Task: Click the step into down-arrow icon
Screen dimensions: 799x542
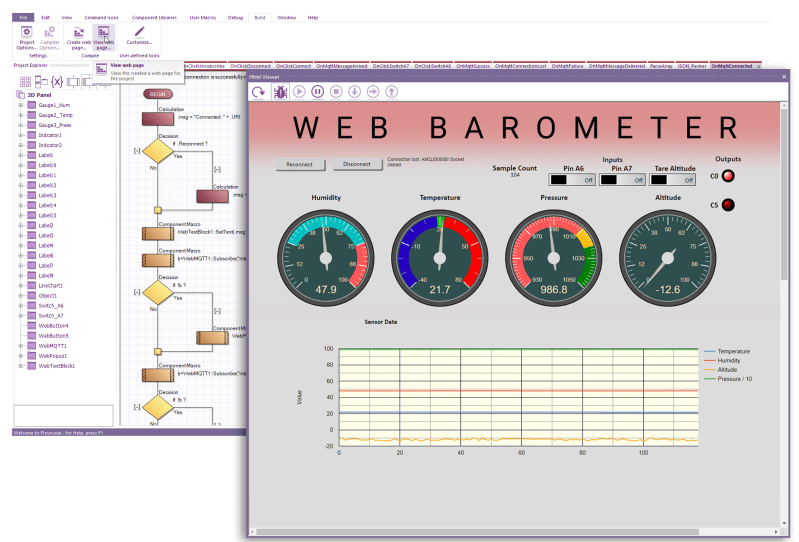Action: (x=354, y=92)
